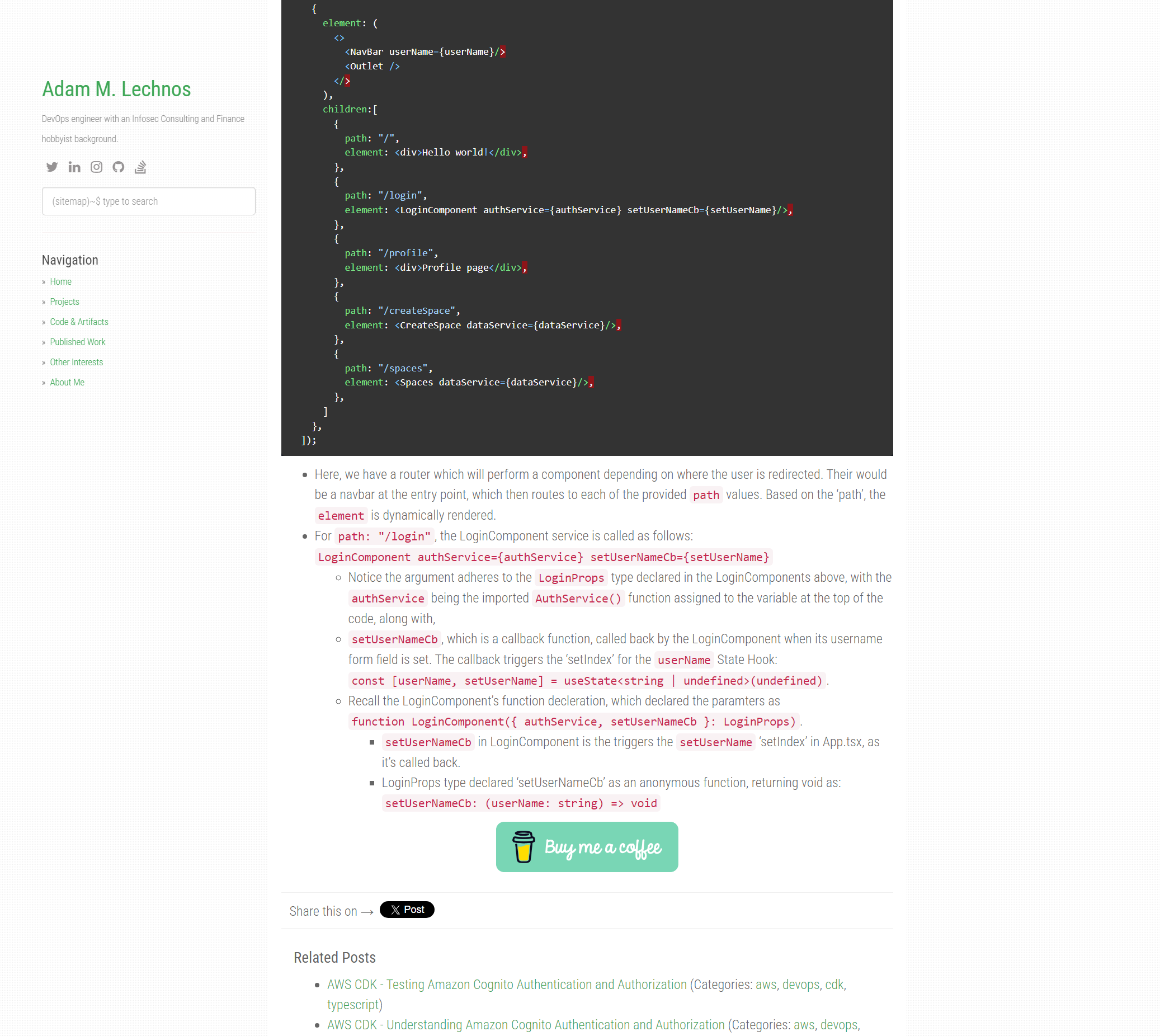Open the Code & Artifacts navigation link

point(79,322)
